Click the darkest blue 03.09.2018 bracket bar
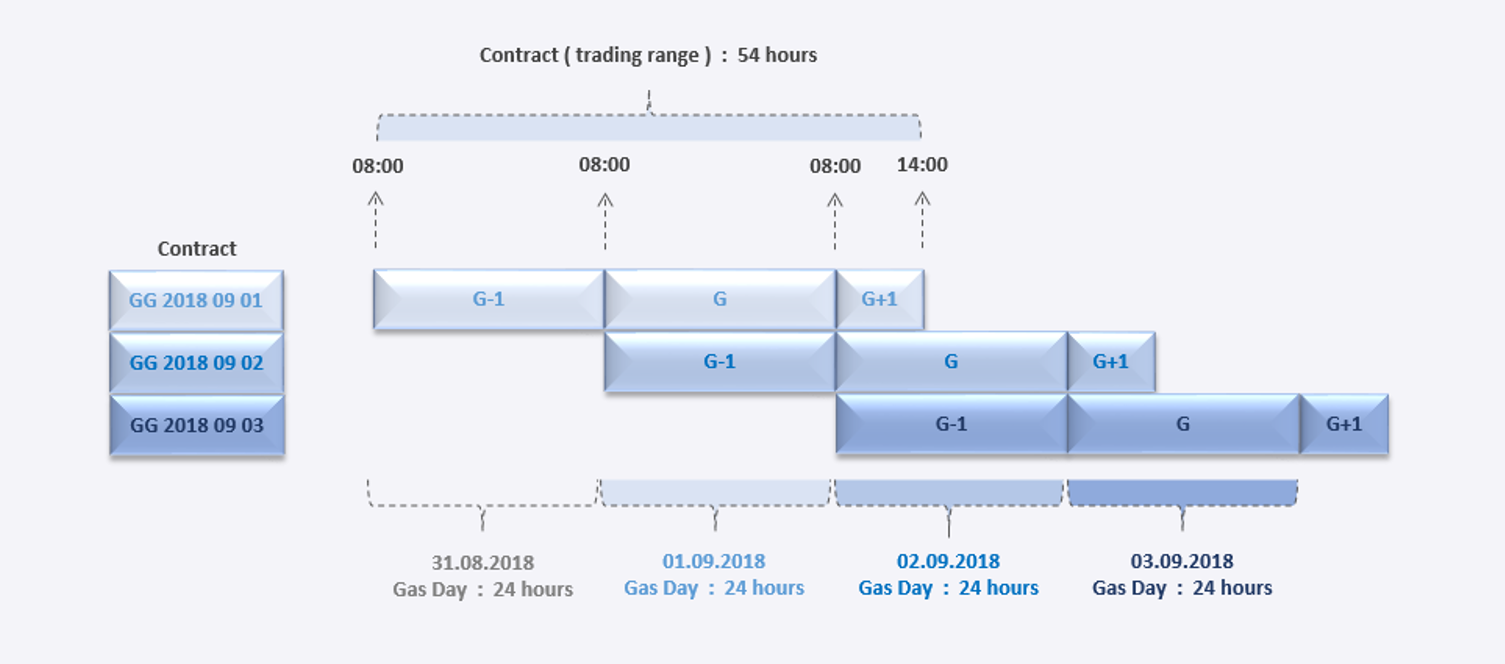 coord(1183,492)
